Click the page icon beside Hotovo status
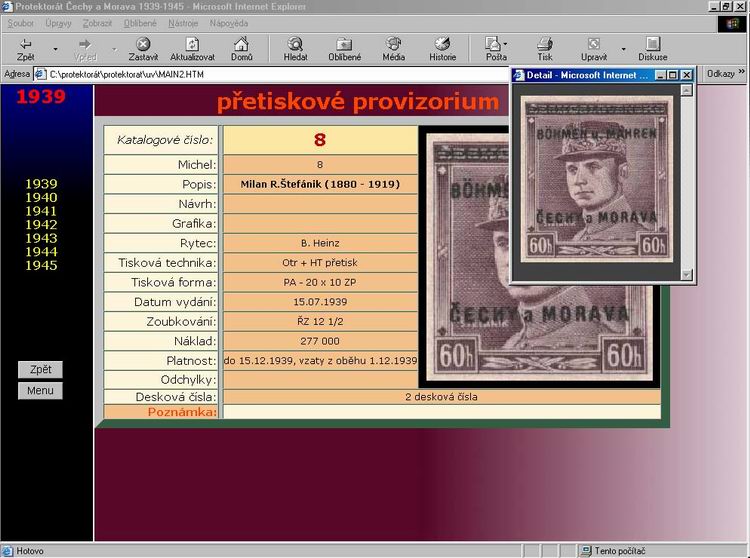This screenshot has height=558, width=750. [7, 551]
